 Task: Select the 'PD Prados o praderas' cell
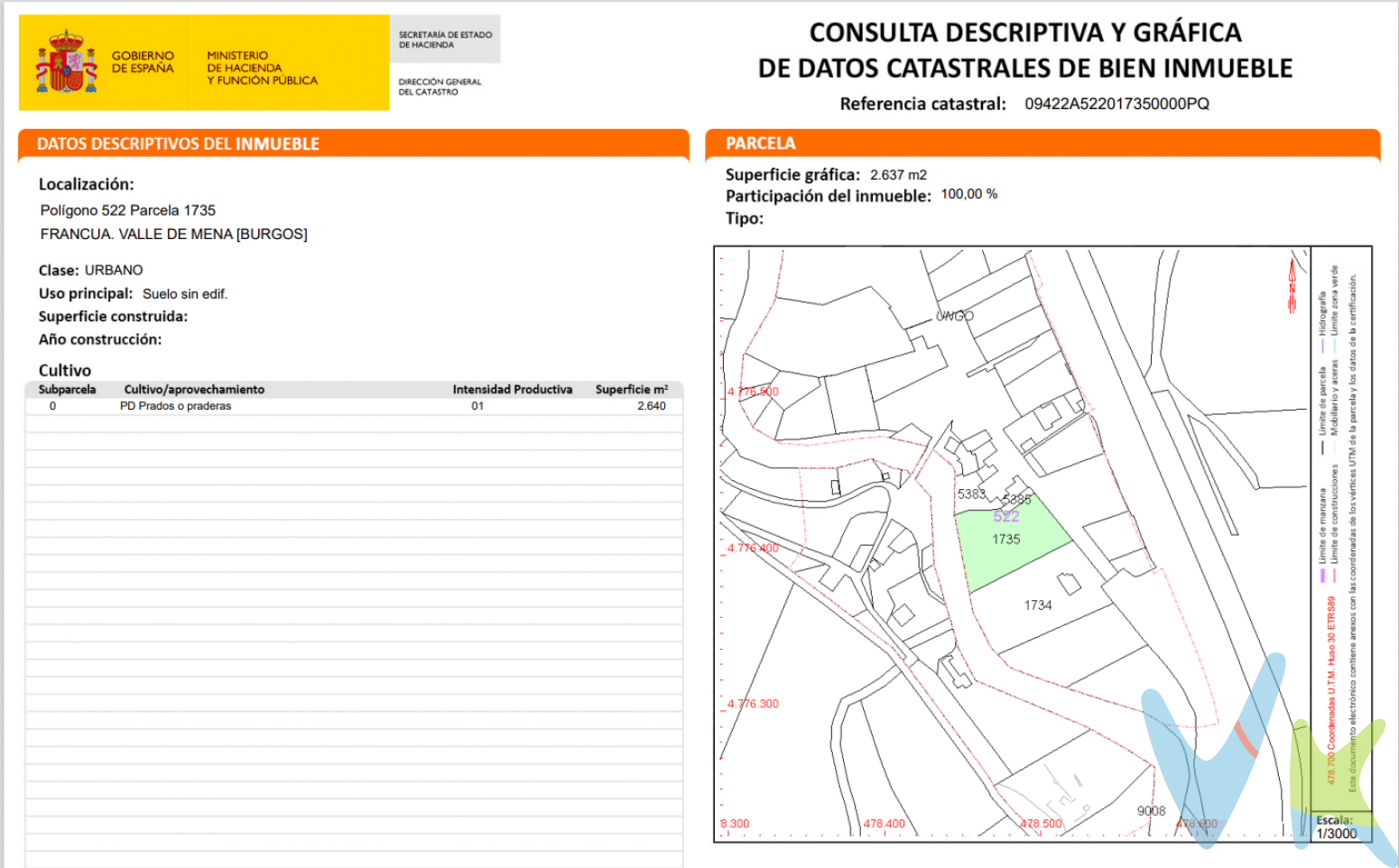coord(176,406)
